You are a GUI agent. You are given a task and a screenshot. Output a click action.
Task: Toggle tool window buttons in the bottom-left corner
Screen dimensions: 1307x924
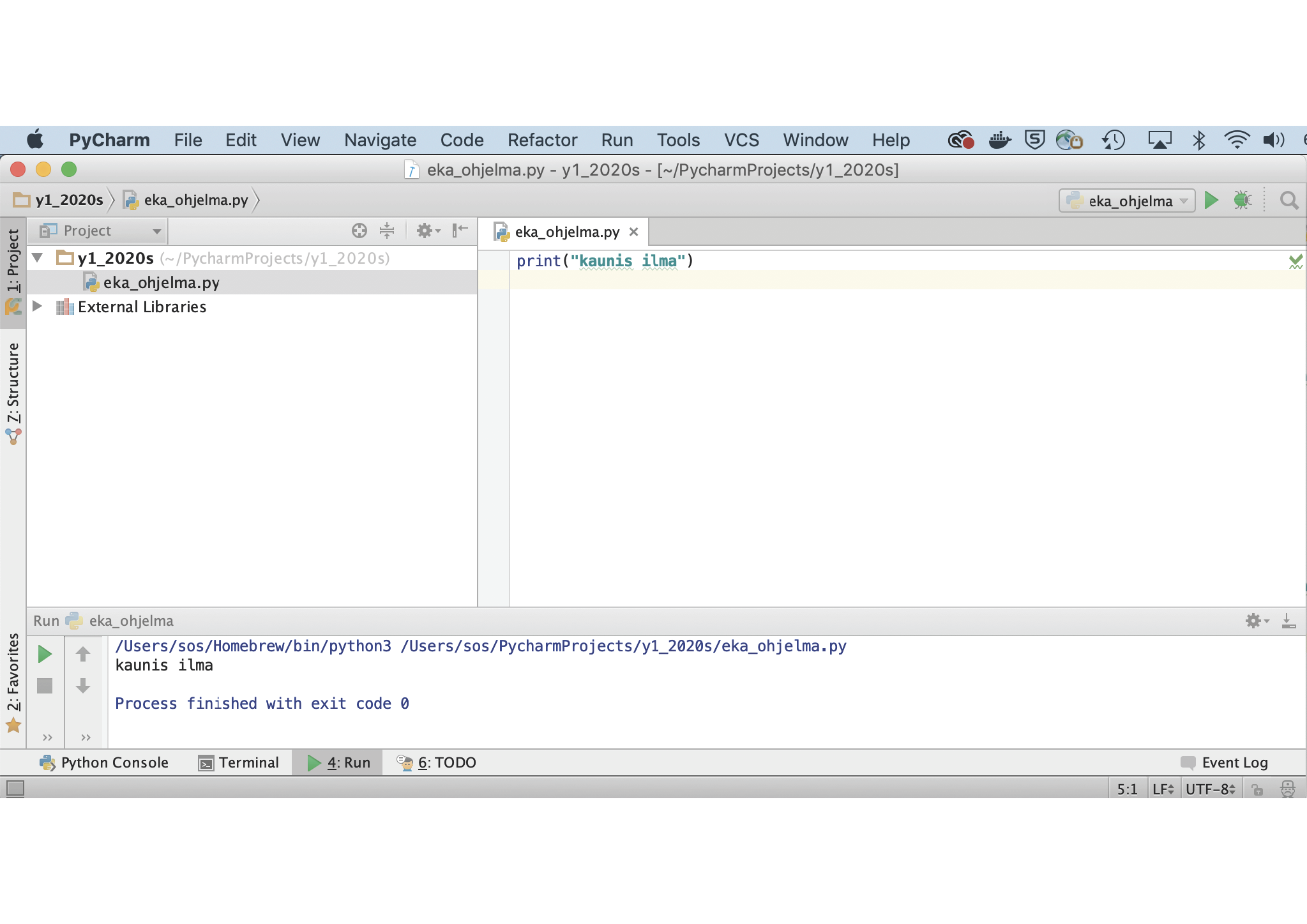(15, 789)
